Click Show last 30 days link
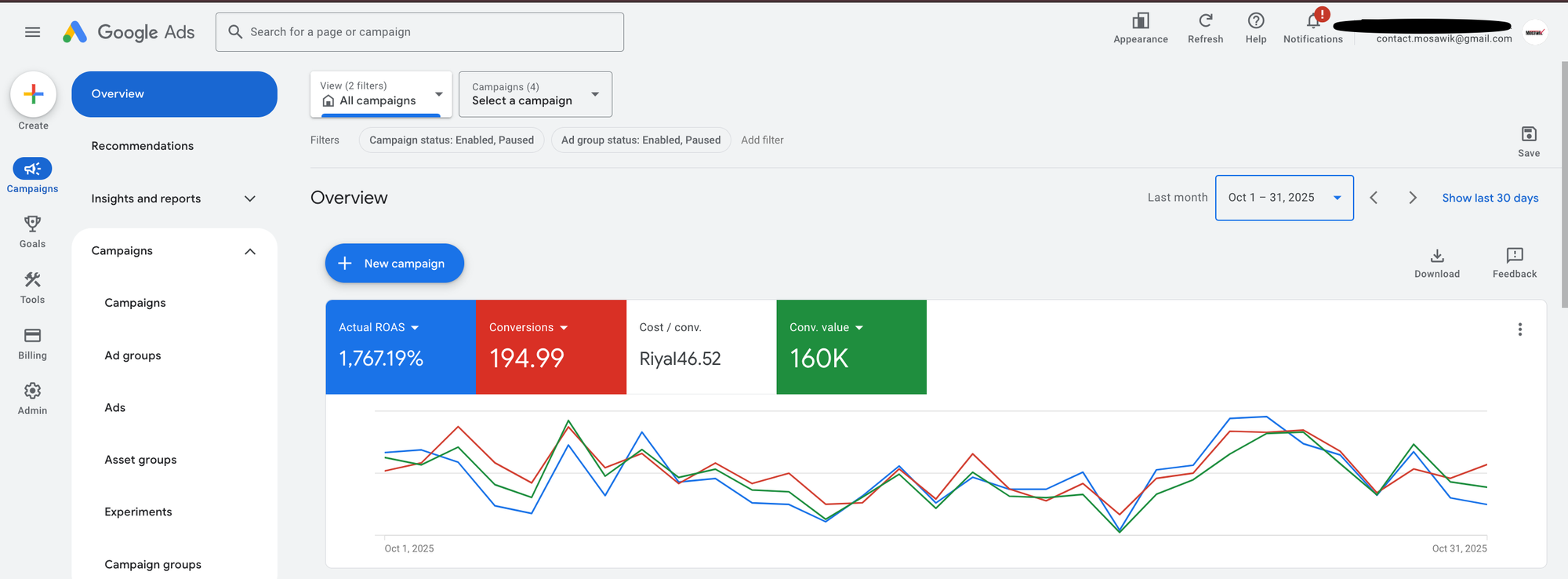This screenshot has height=579, width=1568. pyautogui.click(x=1490, y=198)
